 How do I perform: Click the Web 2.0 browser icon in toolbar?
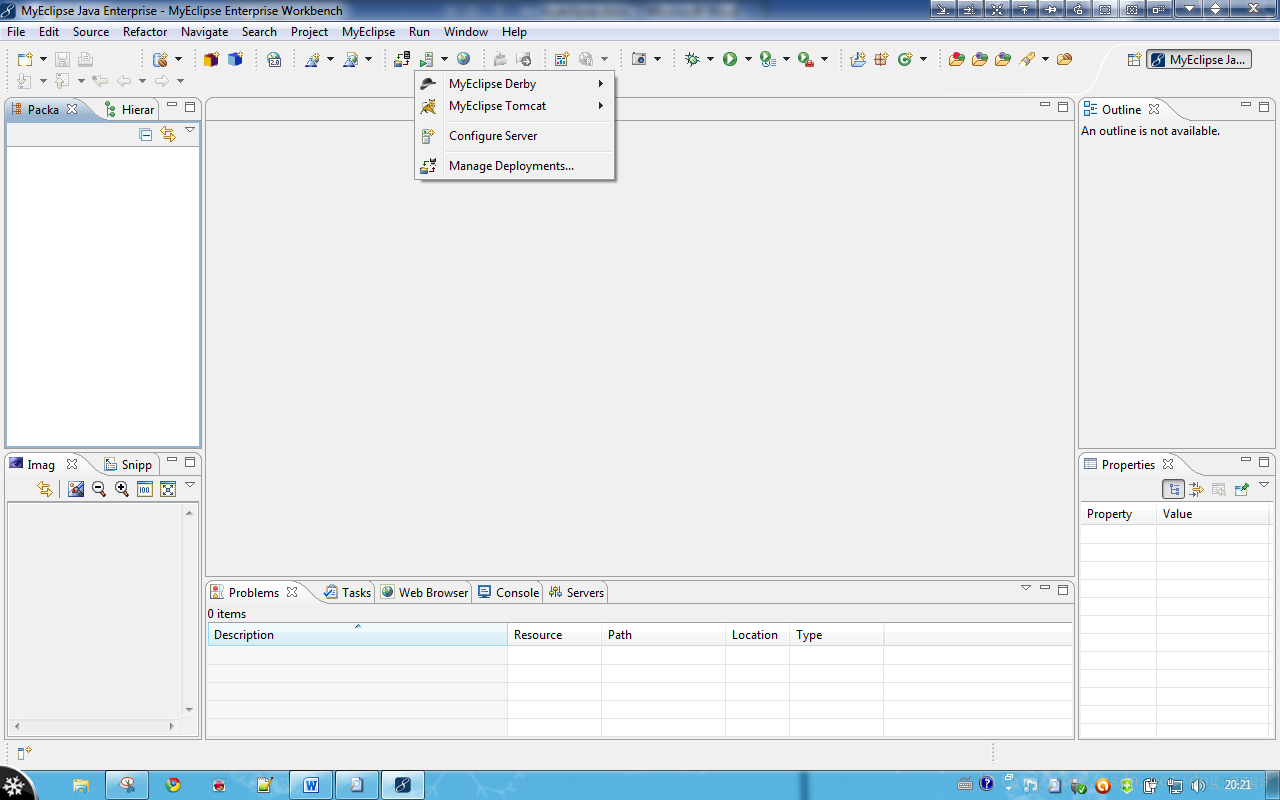(x=274, y=60)
